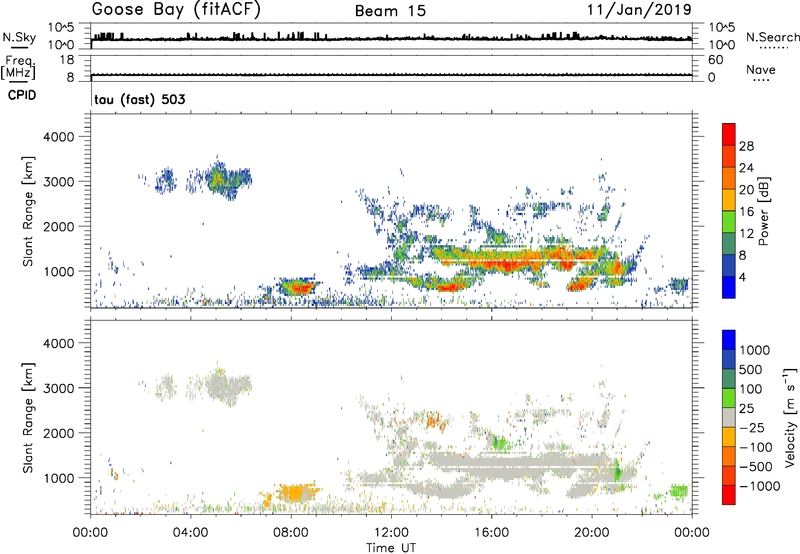Click '18' on the frequency axis
This screenshot has width=800, height=554.
tap(66, 60)
